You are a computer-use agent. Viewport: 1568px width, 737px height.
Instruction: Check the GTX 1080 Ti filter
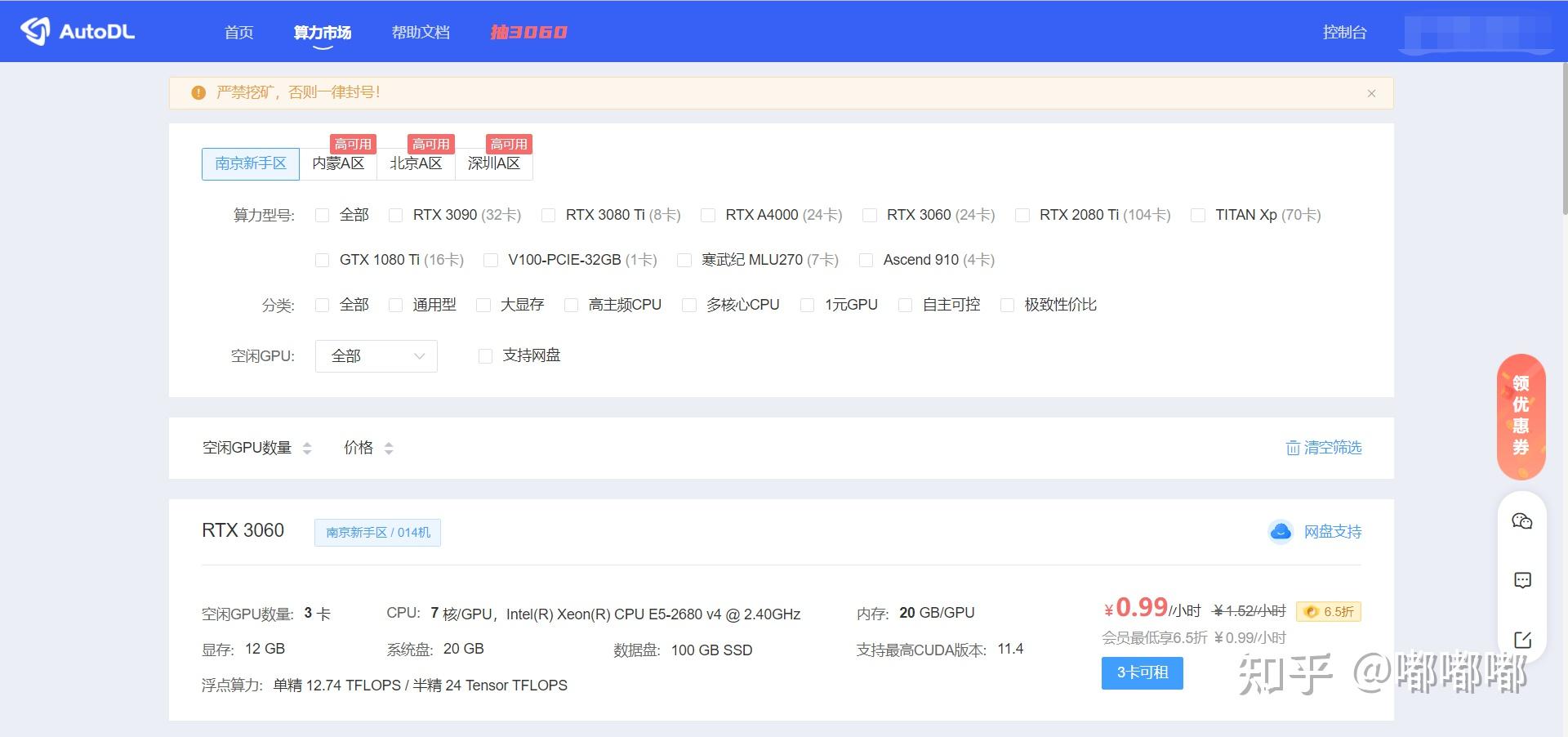[322, 260]
